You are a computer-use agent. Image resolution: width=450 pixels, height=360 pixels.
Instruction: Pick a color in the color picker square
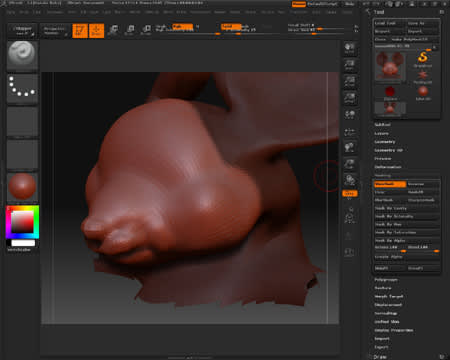pyautogui.click(x=23, y=222)
